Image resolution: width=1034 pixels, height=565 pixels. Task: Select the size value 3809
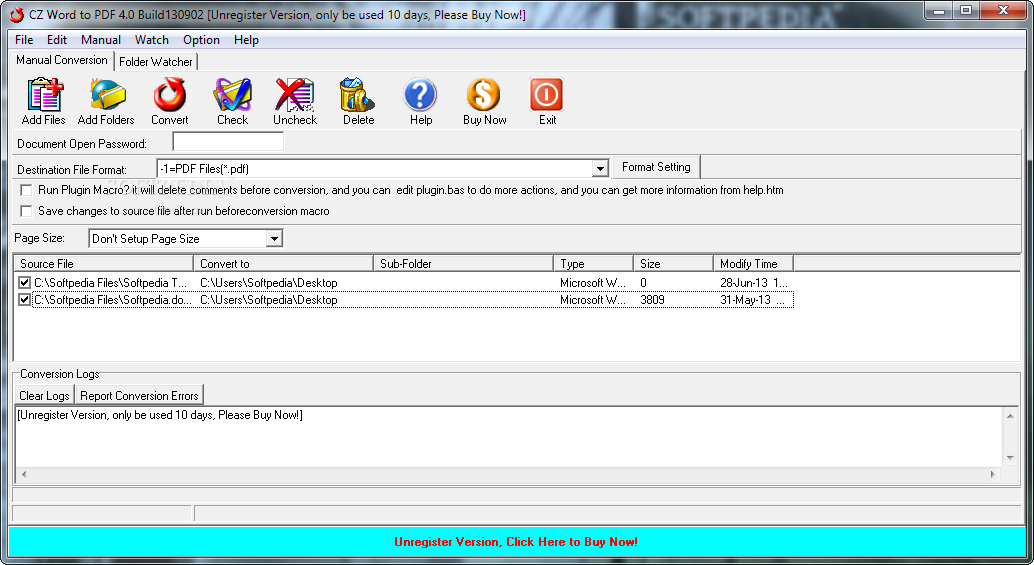652,299
